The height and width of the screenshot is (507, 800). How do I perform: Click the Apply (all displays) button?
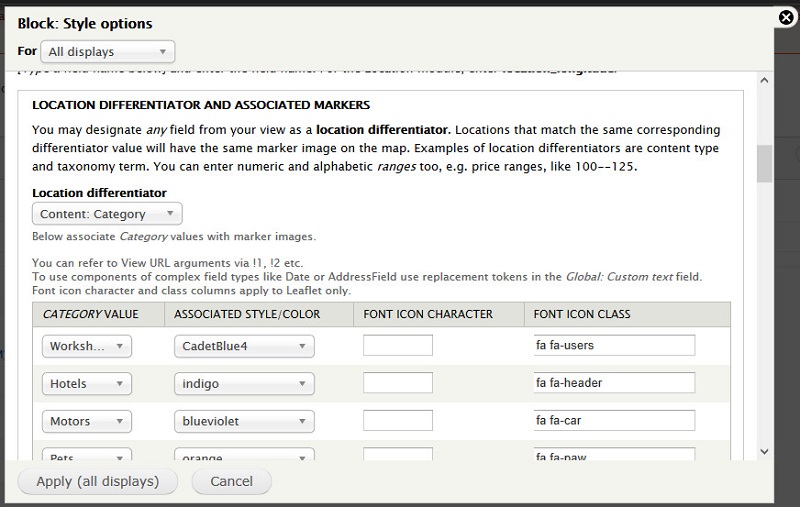pos(97,481)
